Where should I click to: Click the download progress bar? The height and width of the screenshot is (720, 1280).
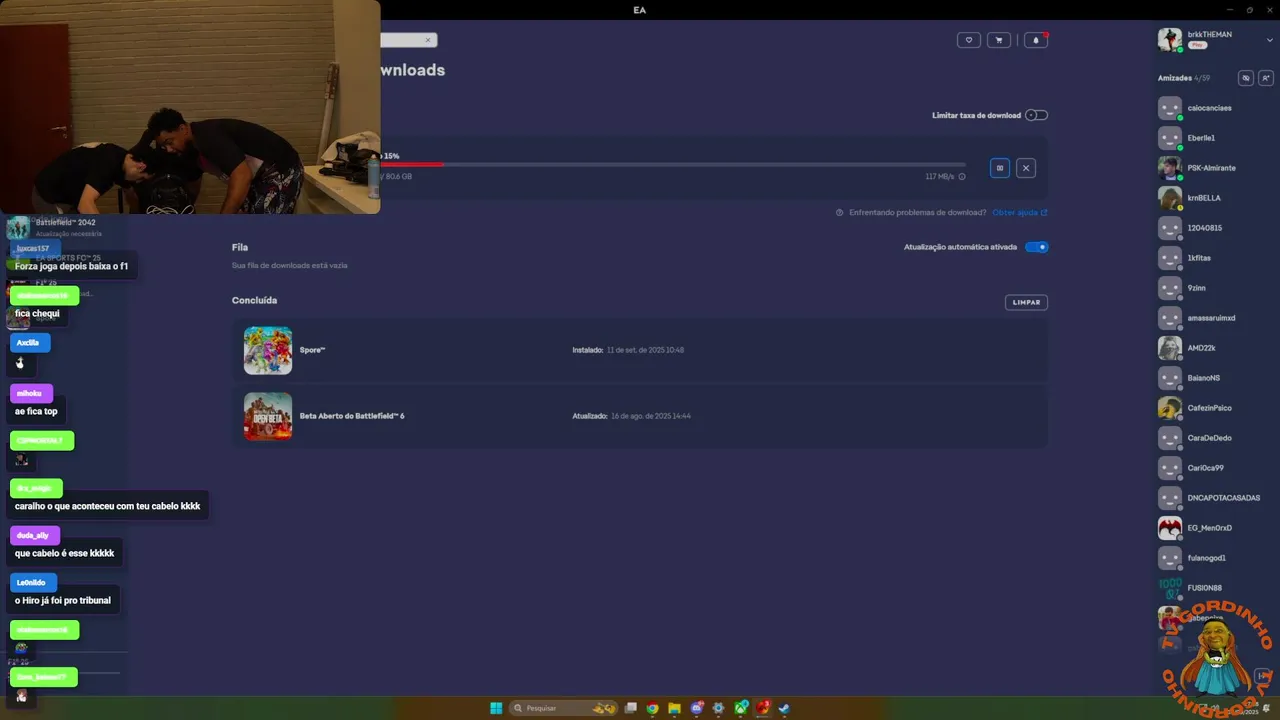pyautogui.click(x=673, y=164)
